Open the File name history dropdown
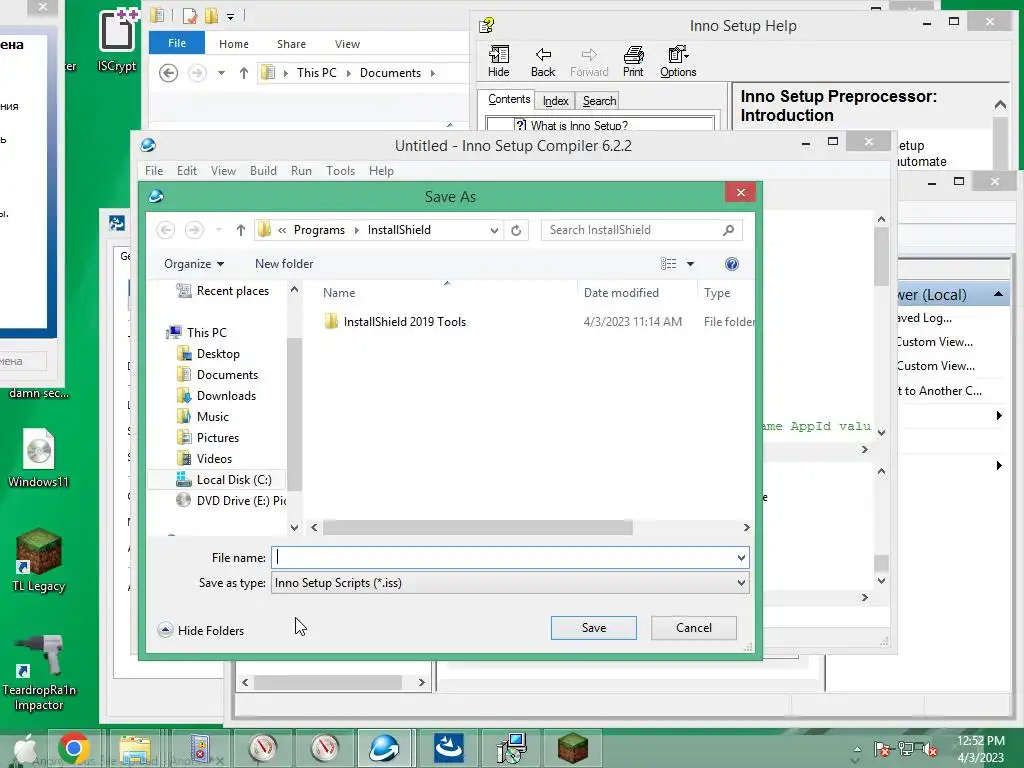The height and width of the screenshot is (768, 1024). tap(741, 558)
